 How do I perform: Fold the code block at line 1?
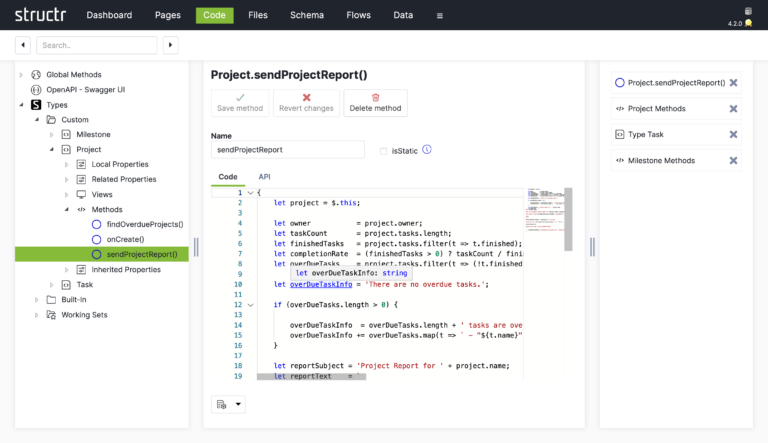tap(250, 192)
